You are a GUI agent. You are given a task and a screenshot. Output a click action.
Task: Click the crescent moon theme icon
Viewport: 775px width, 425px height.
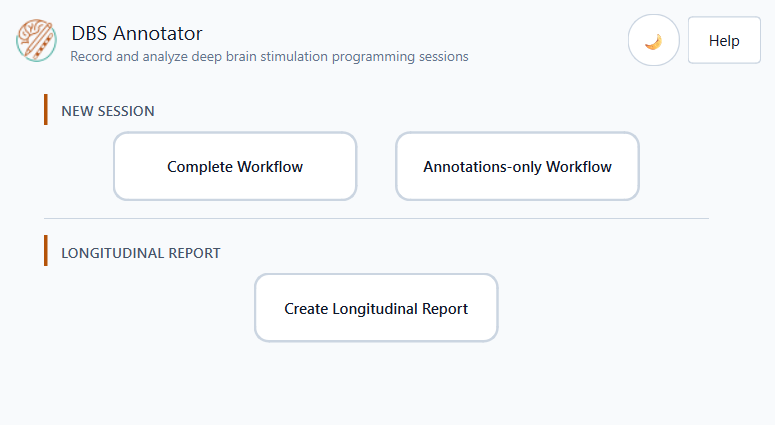click(x=653, y=42)
